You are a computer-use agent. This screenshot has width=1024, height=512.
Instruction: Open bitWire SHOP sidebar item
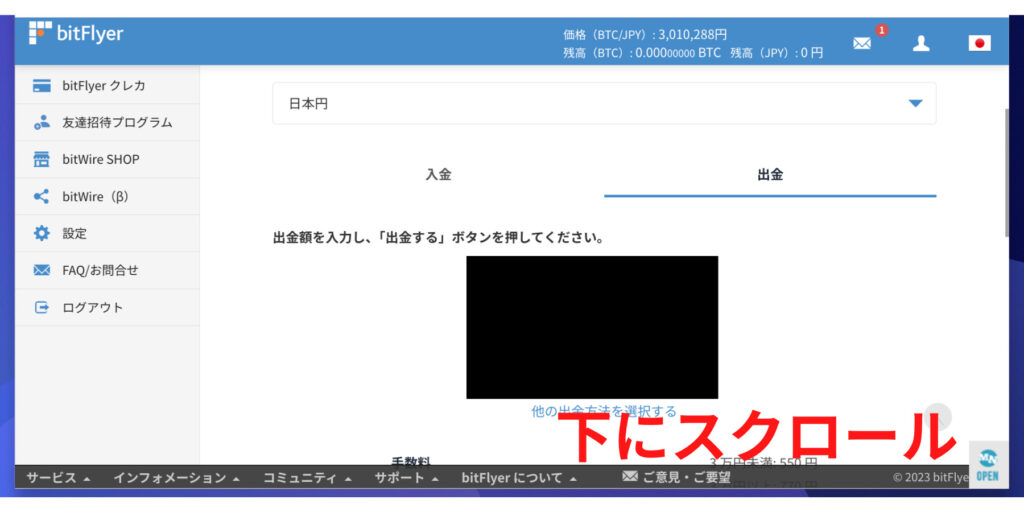[107, 159]
